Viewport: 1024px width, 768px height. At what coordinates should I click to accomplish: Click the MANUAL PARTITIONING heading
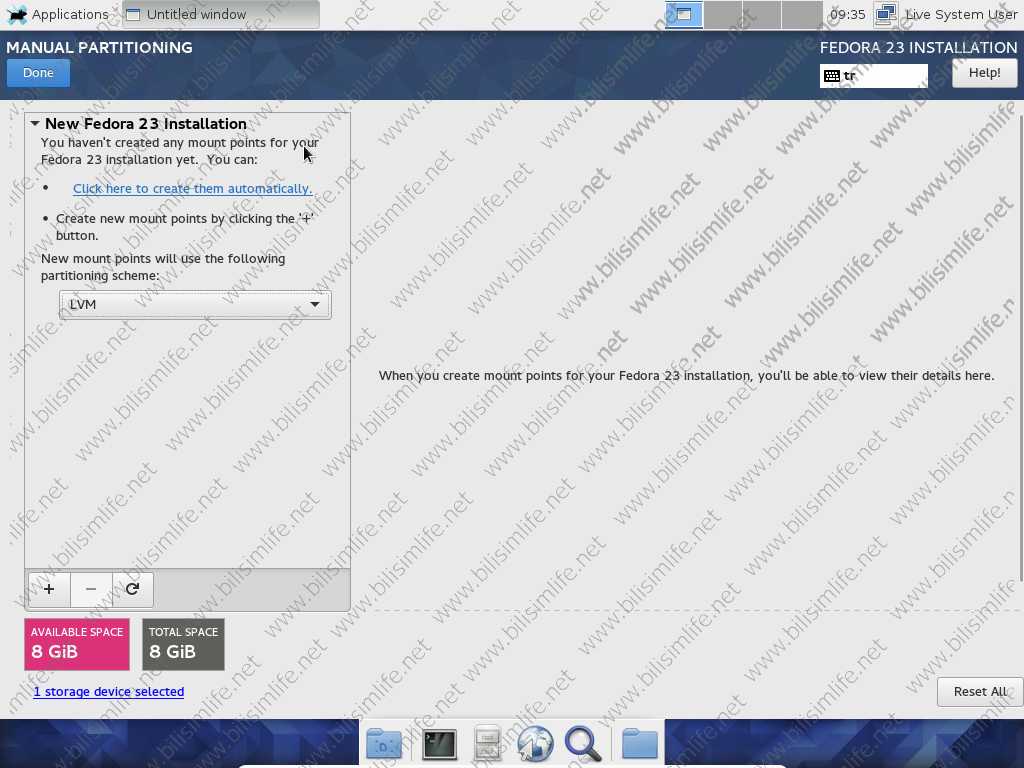pos(99,48)
